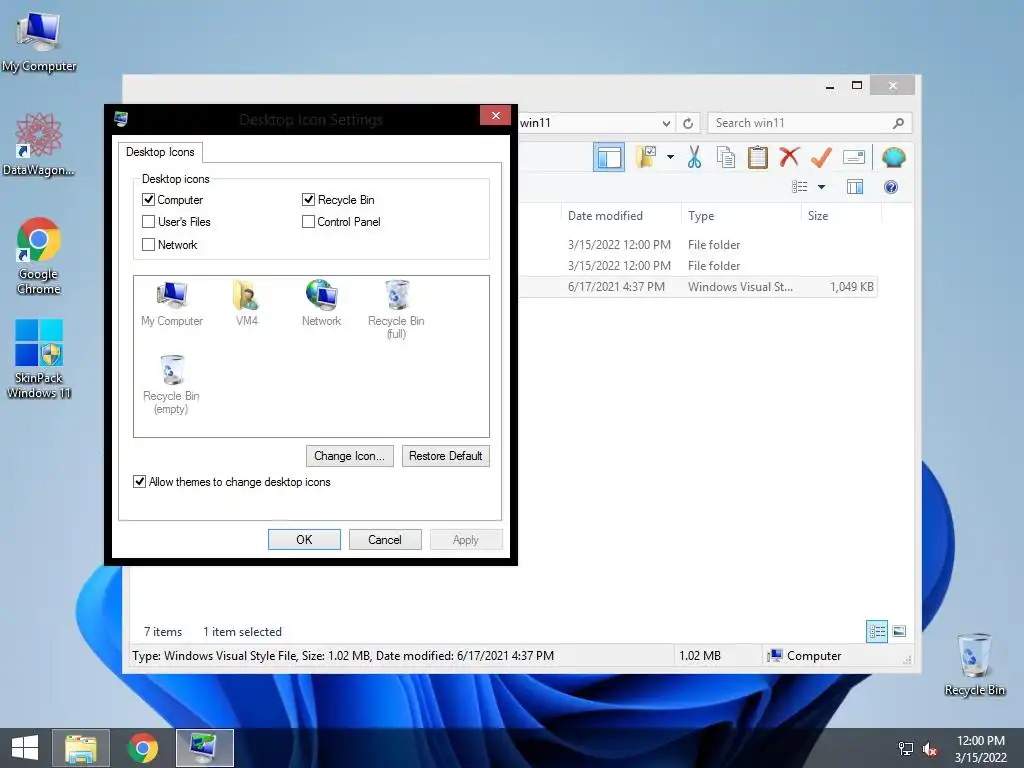Click Computer in Explorer status bar

pyautogui.click(x=805, y=656)
